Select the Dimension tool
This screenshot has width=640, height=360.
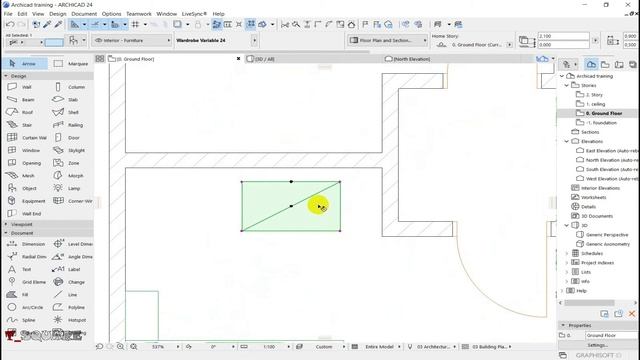pos(27,244)
